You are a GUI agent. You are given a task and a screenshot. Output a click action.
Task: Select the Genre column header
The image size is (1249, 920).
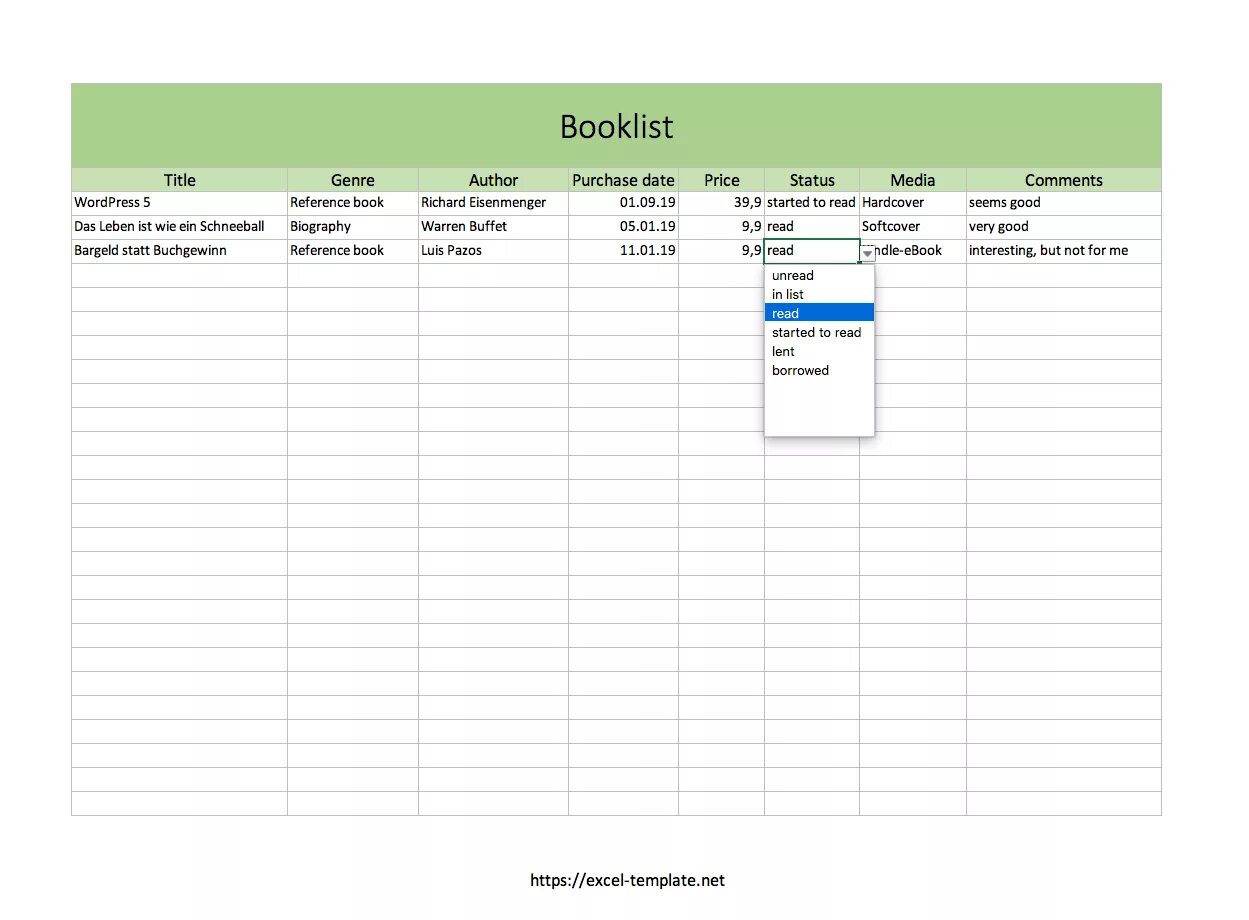[x=353, y=180]
